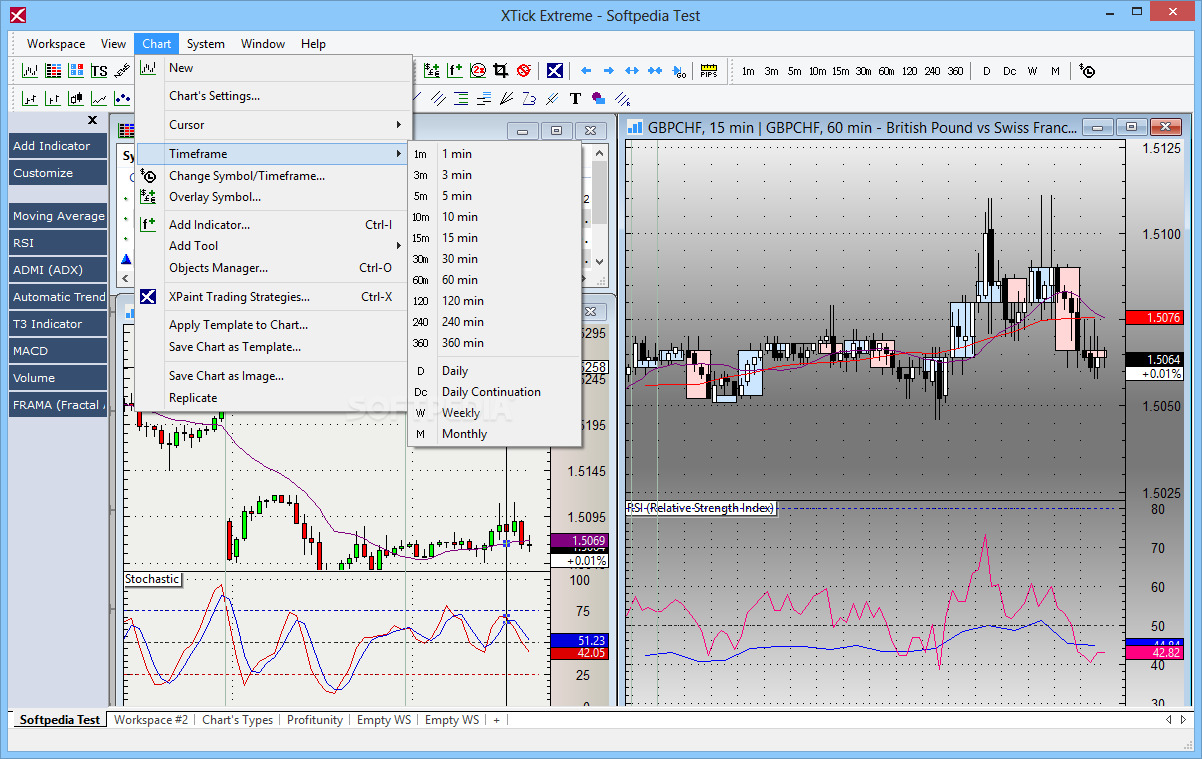Set the toolbar M monthly timeframe button
Viewport: 1202px width, 759px height.
1056,71
